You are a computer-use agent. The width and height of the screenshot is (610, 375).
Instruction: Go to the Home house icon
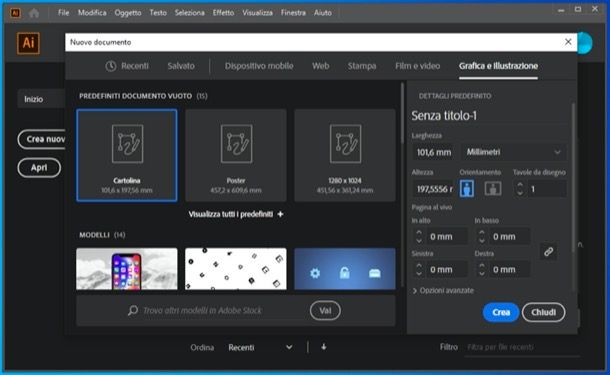tap(34, 13)
